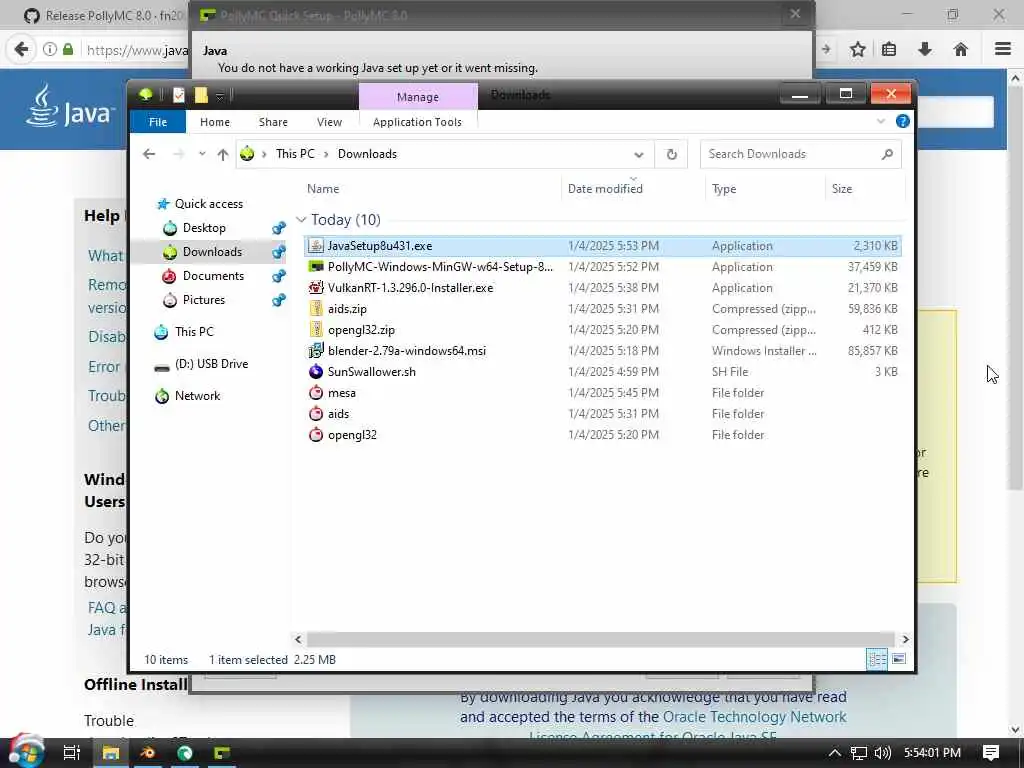Open the Home ribbon tab
Viewport: 1024px width, 768px height.
[215, 122]
